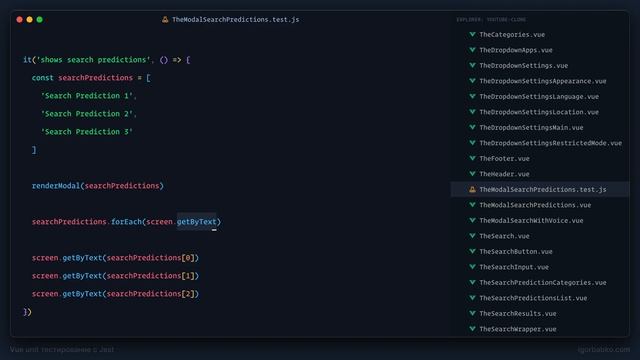Open TheDropdownSettingsLanguage.vue
640x360 pixels.
tap(539, 97)
